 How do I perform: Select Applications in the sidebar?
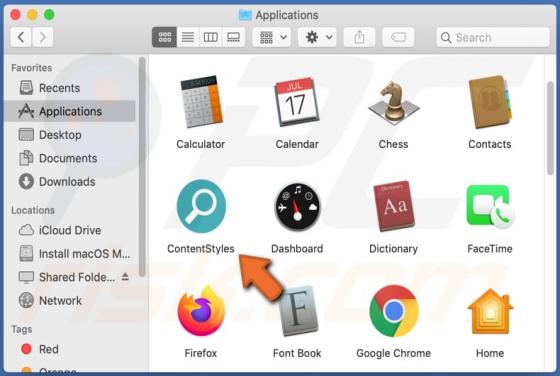click(70, 111)
